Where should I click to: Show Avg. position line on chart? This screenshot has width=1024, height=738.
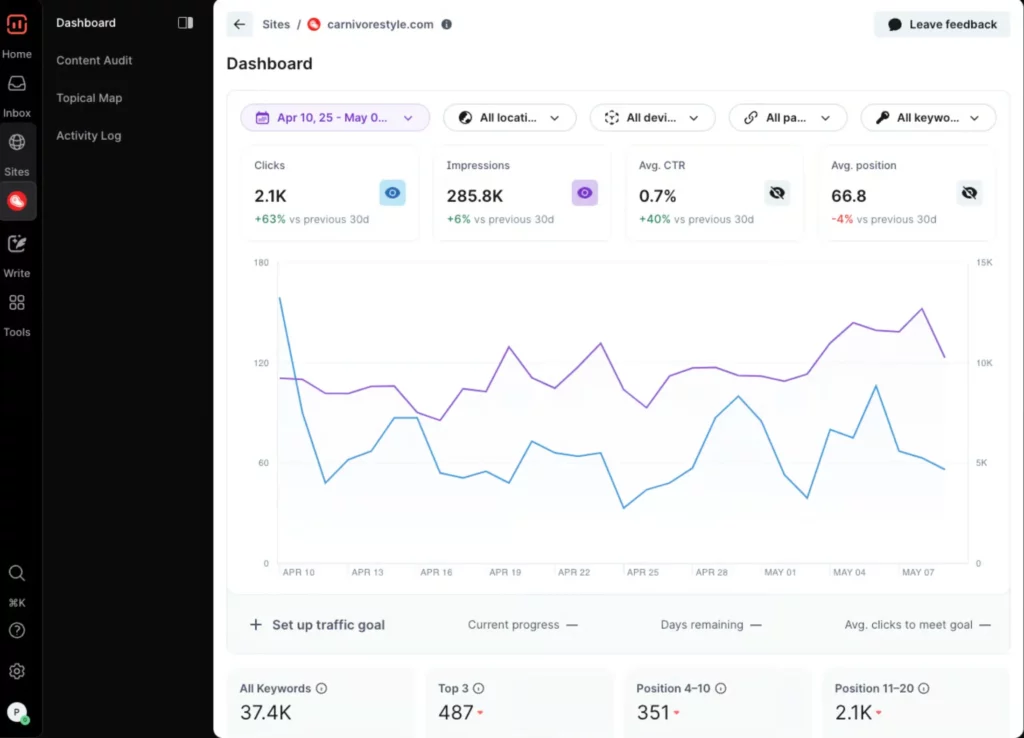pyautogui.click(x=969, y=193)
